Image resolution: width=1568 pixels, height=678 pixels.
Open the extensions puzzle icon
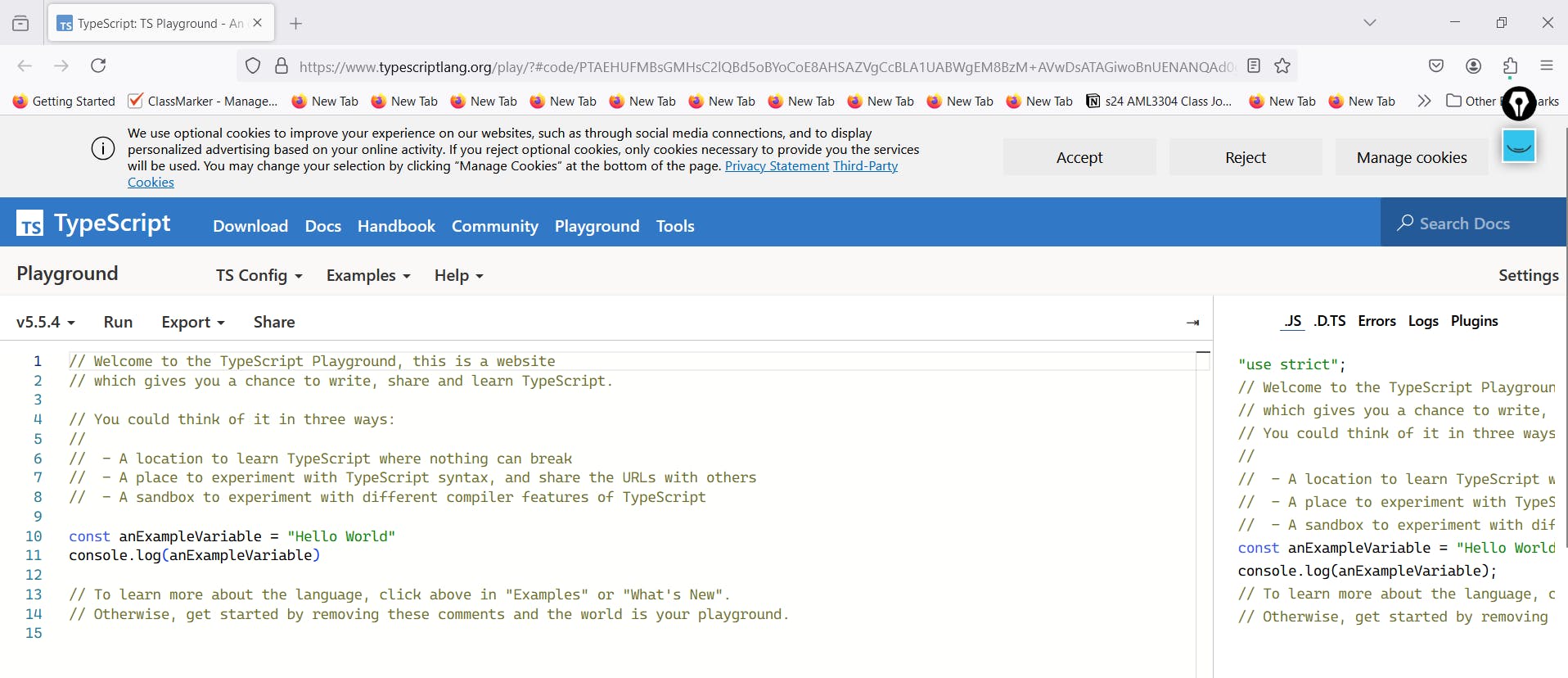[x=1510, y=66]
